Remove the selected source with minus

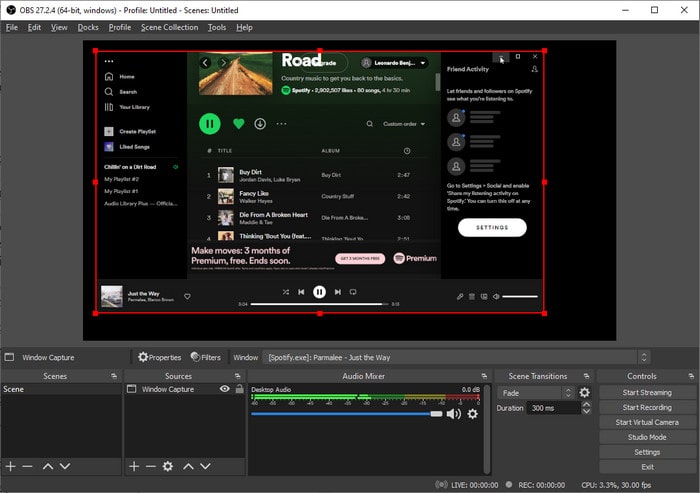(x=151, y=466)
